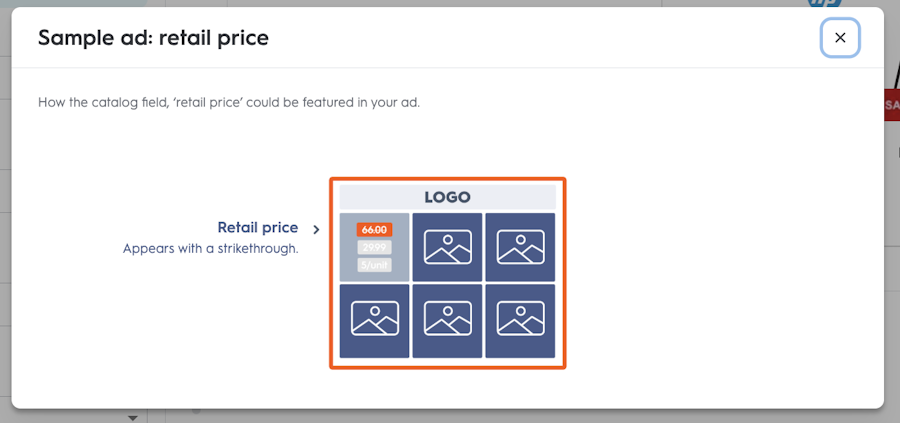This screenshot has height=423, width=900.
Task: Click the catalog field description text
Action: [229, 104]
